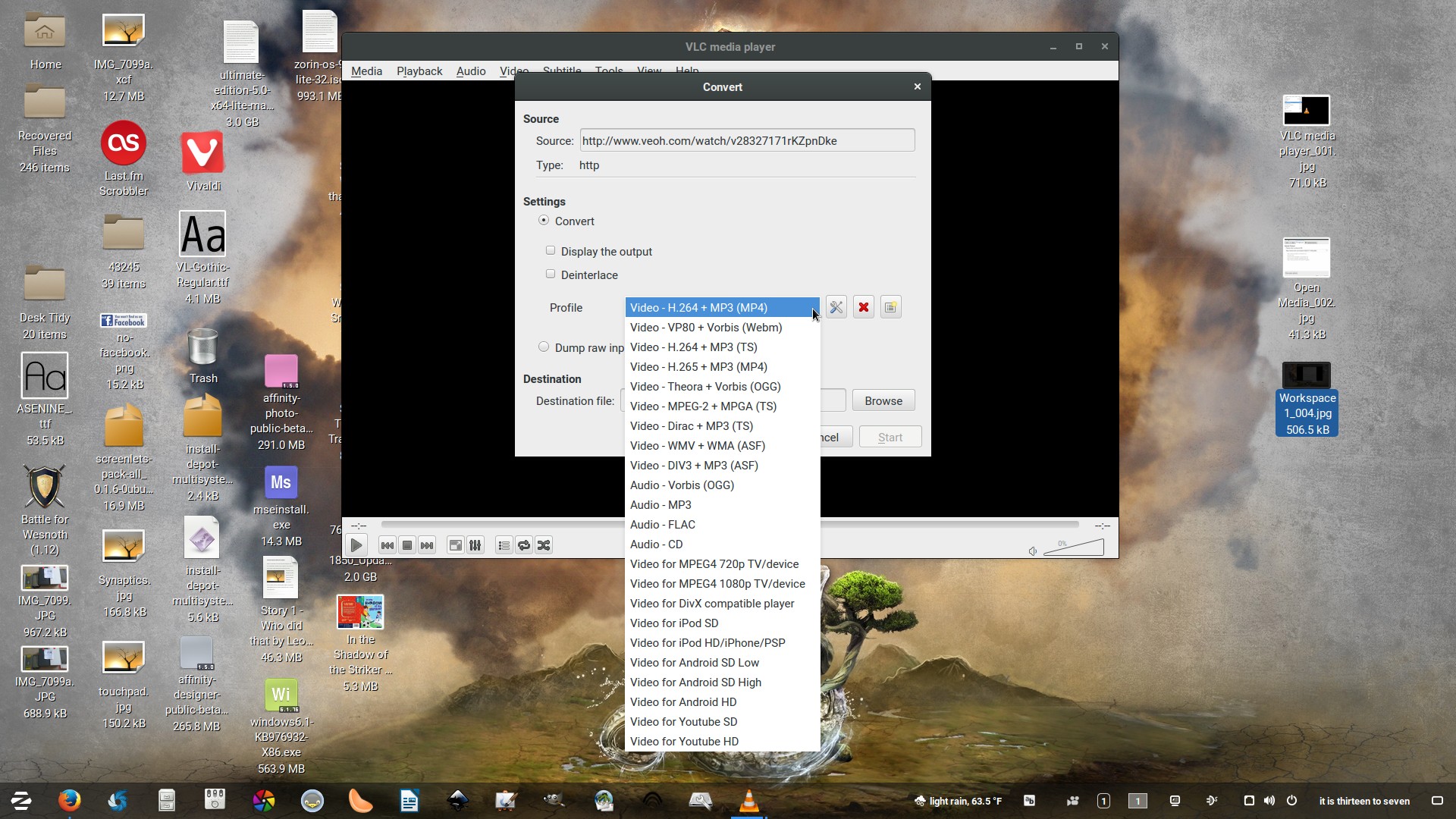Image resolution: width=1456 pixels, height=819 pixels.
Task: Click the Browse button
Action: coord(883,400)
